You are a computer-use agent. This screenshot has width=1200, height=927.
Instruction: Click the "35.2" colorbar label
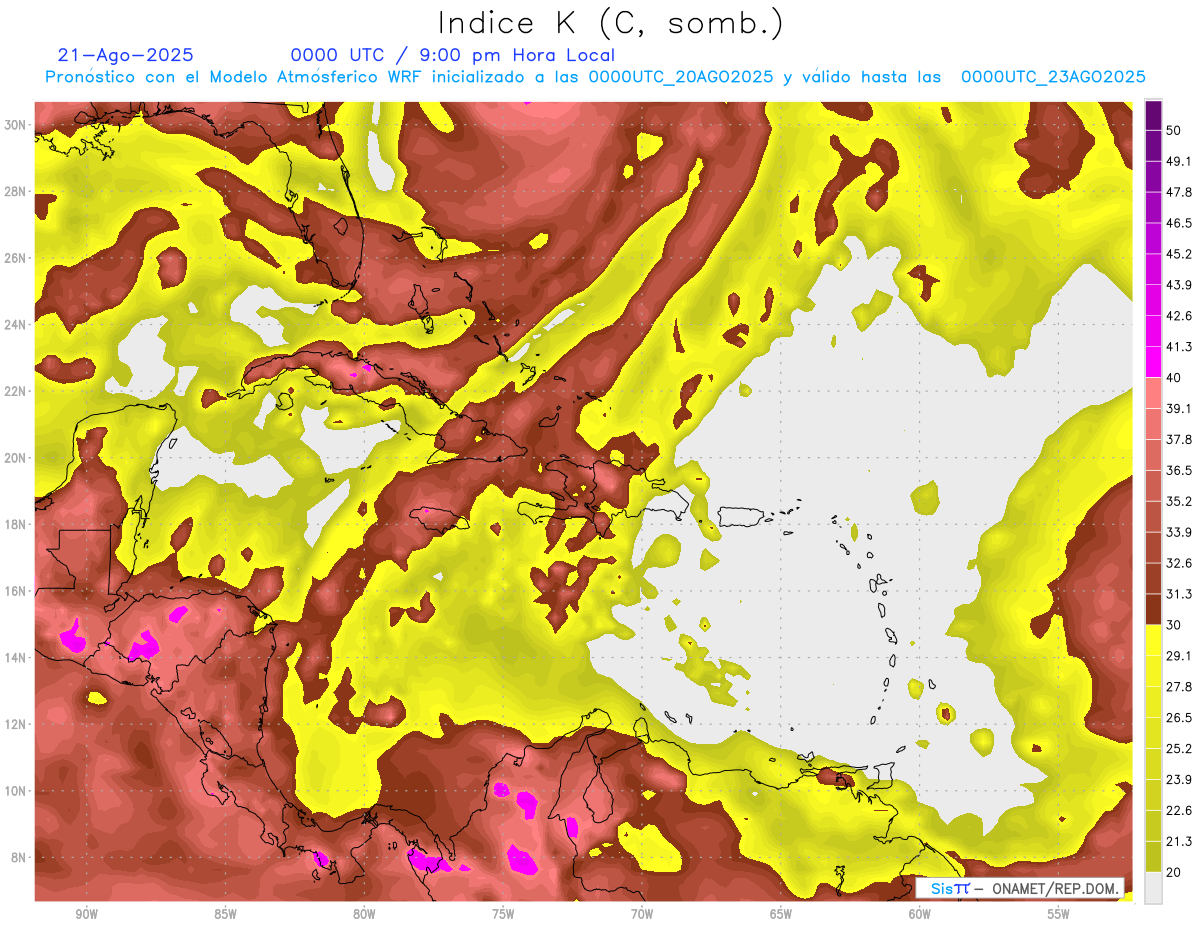(1179, 501)
